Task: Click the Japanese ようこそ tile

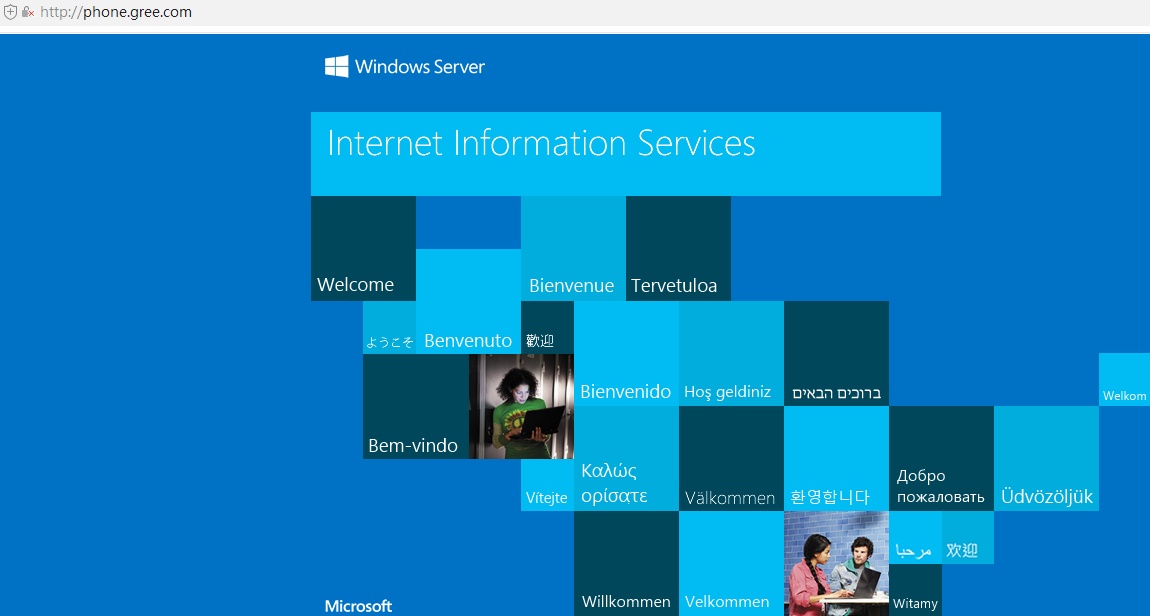Action: (x=389, y=327)
